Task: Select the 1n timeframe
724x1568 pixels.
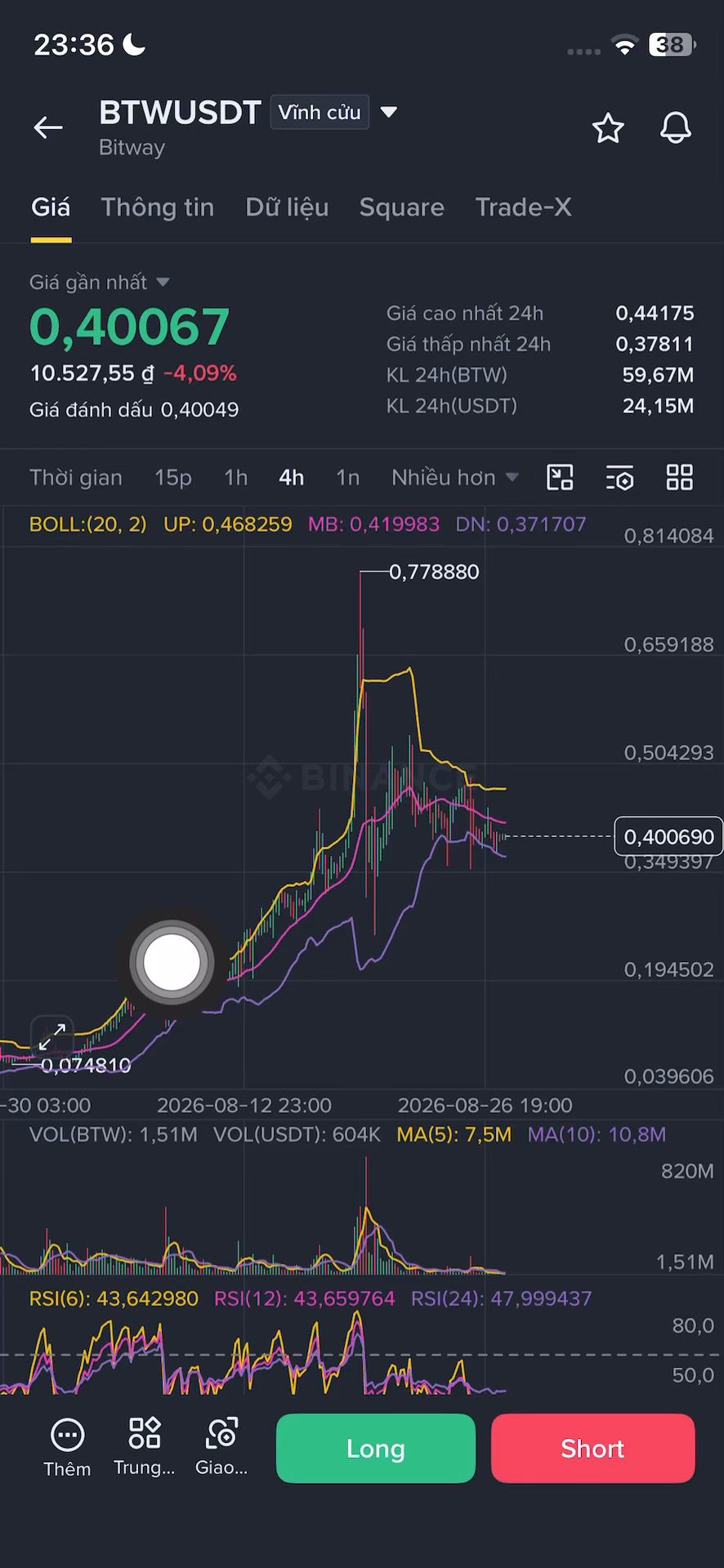Action: 348,478
